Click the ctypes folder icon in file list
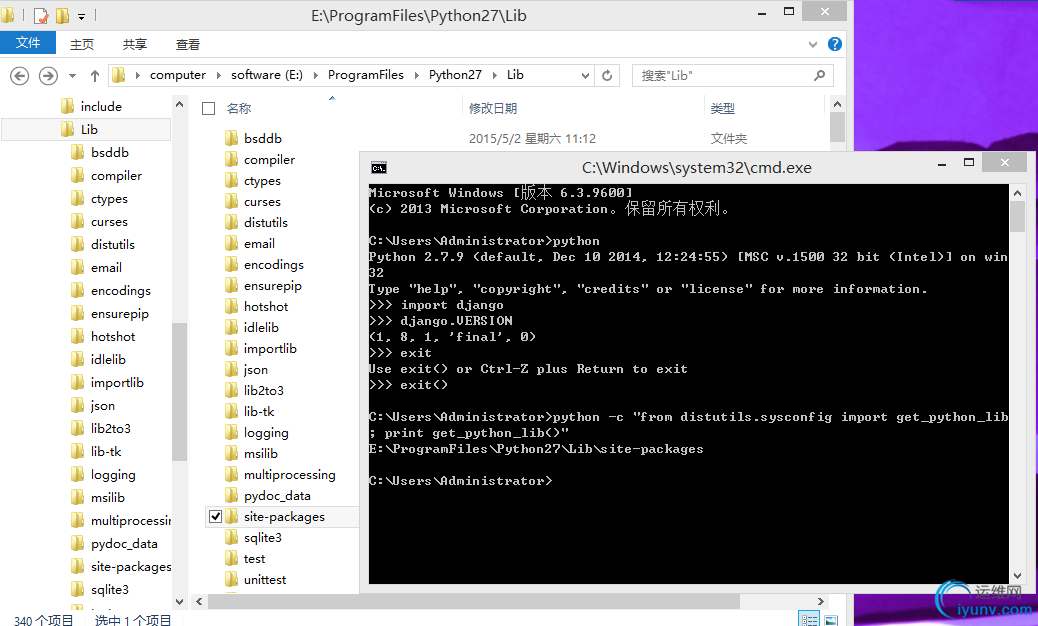This screenshot has width=1038, height=626. [x=231, y=181]
